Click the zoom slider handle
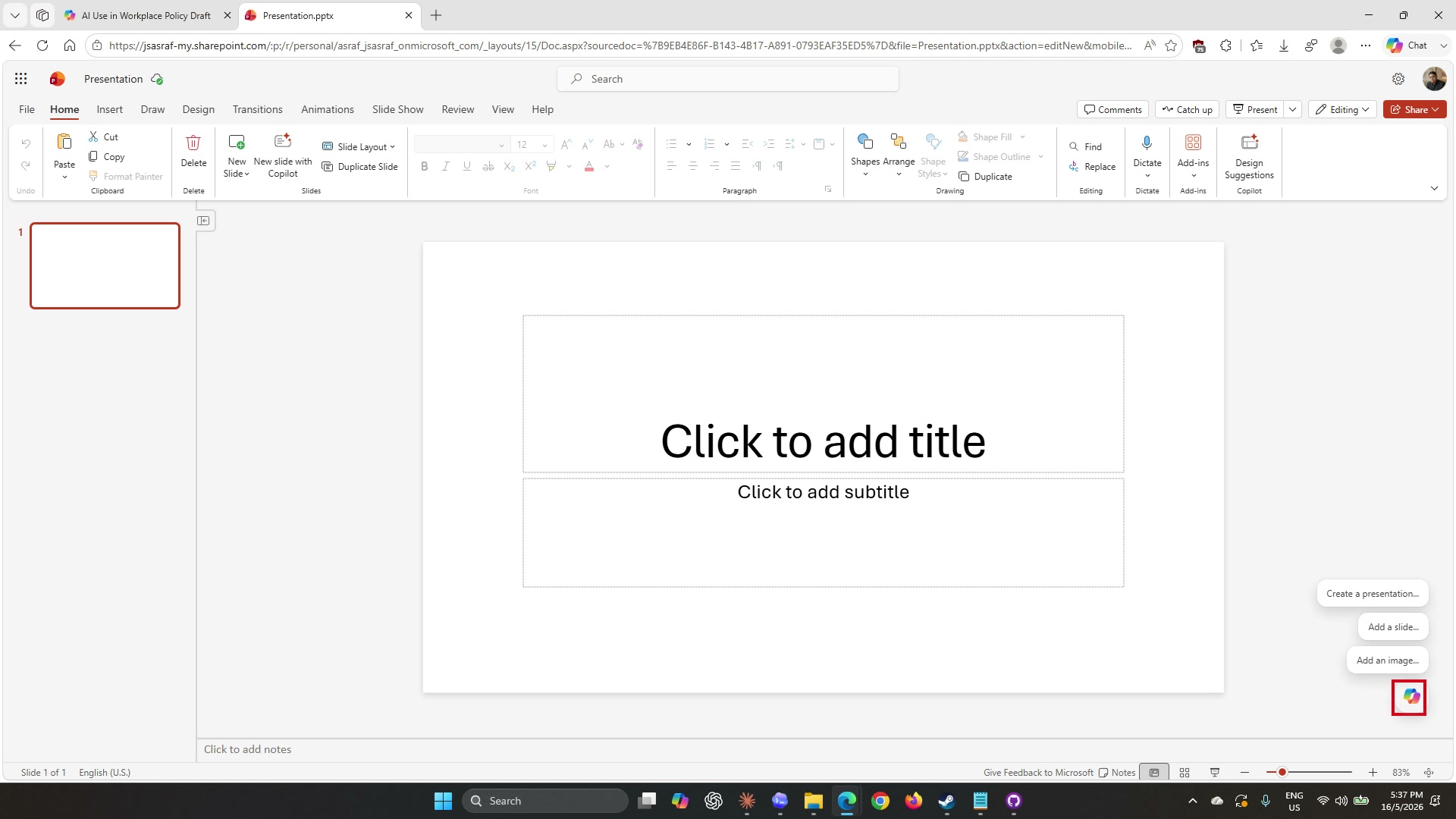The height and width of the screenshot is (819, 1456). [x=1282, y=773]
